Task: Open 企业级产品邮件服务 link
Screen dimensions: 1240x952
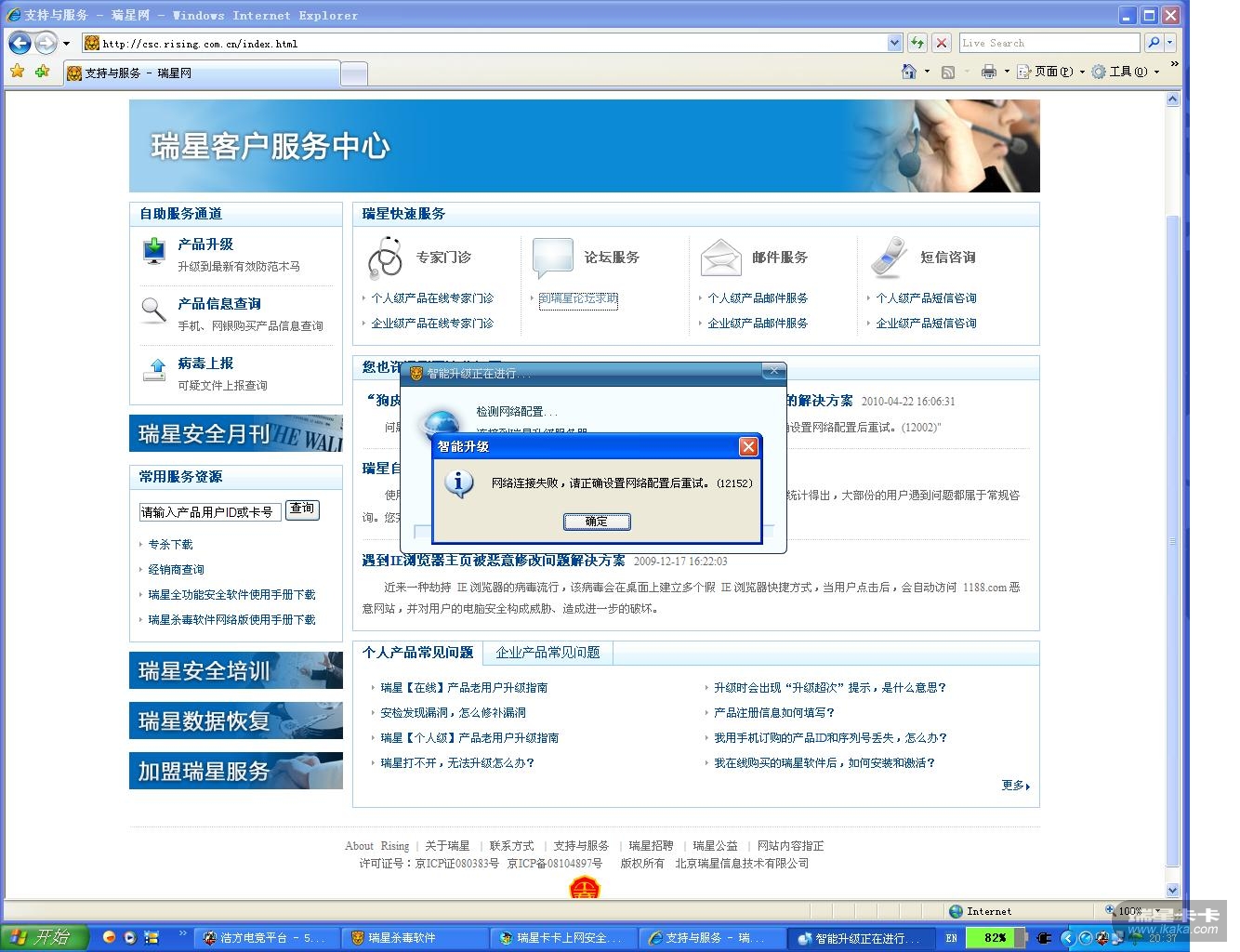Action: click(x=758, y=324)
